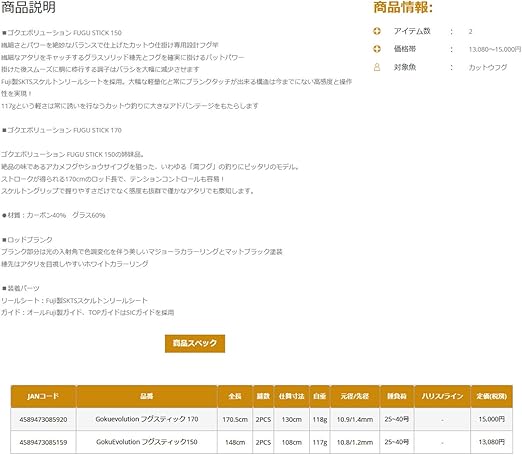
Task: Click the 継数 column header
Action: pyautogui.click(x=263, y=396)
